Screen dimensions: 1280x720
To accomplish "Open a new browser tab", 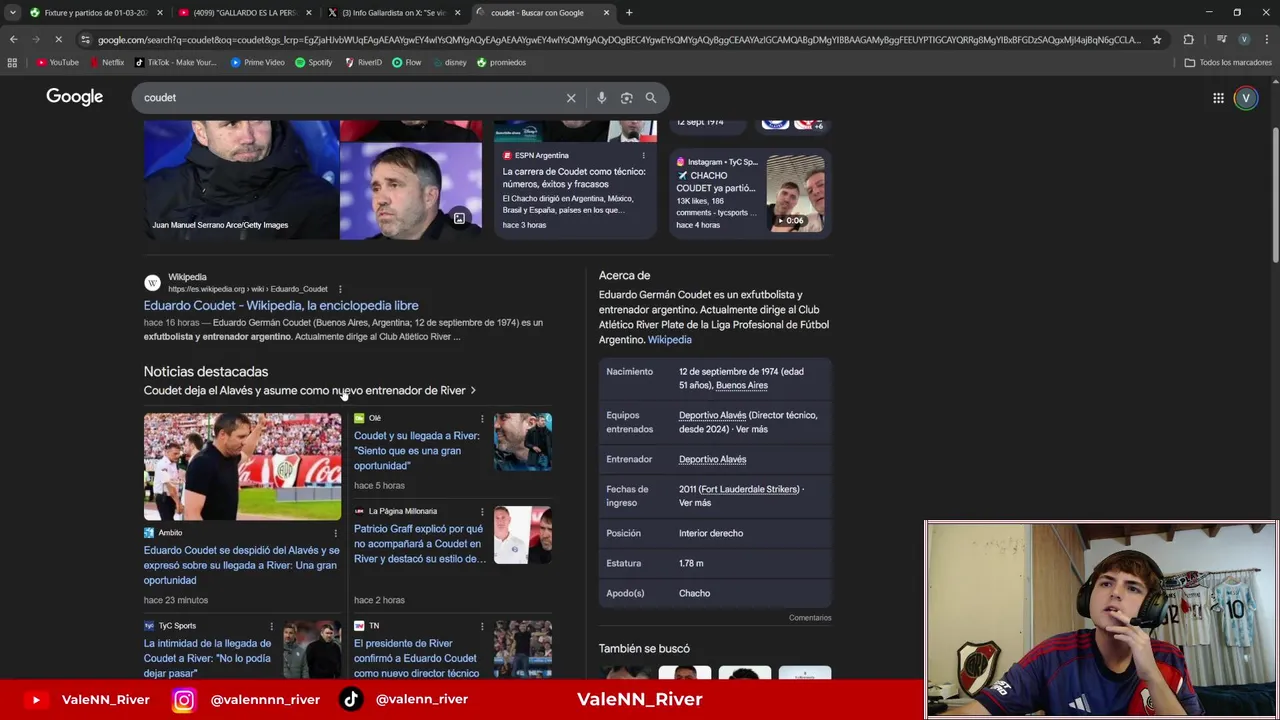I will (x=629, y=13).
